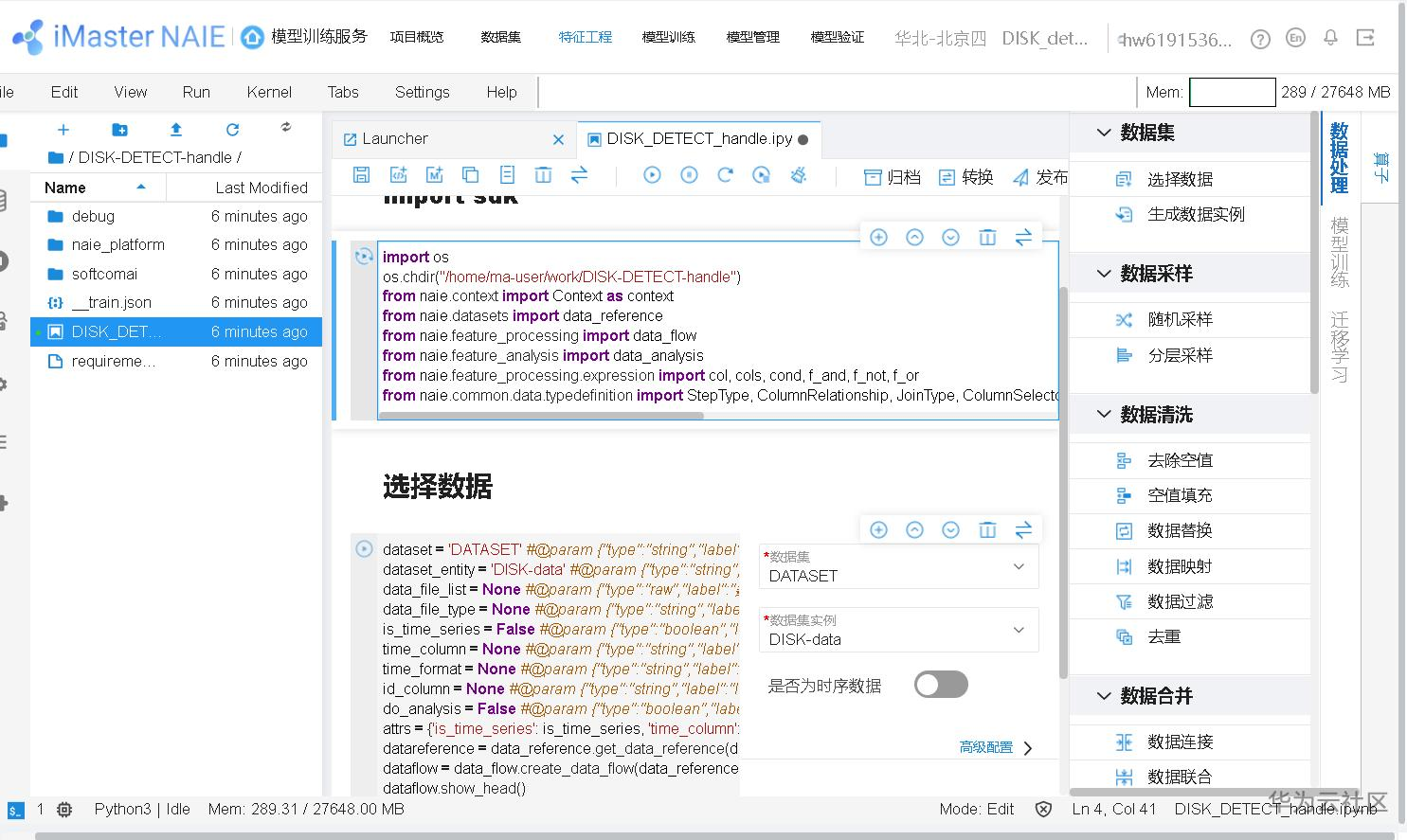
Task: Move the 选择数据 cell up
Action: (914, 530)
